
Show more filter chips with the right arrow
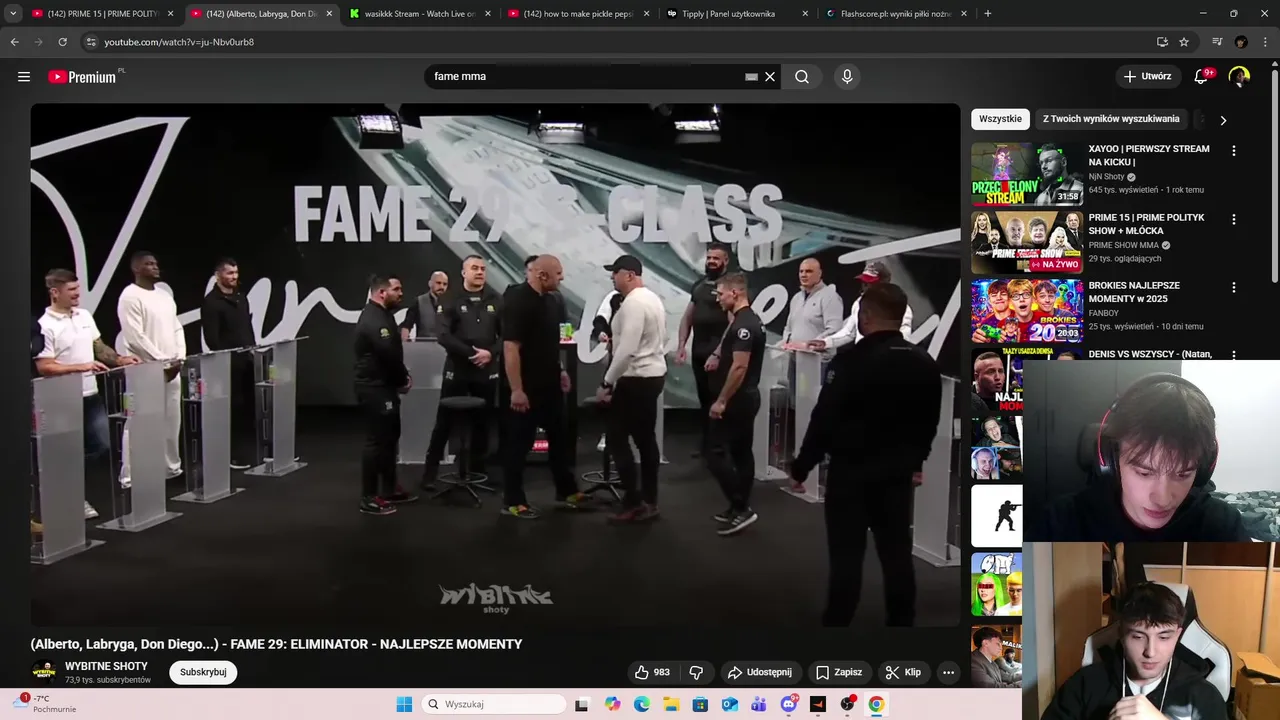pyautogui.click(x=1223, y=120)
